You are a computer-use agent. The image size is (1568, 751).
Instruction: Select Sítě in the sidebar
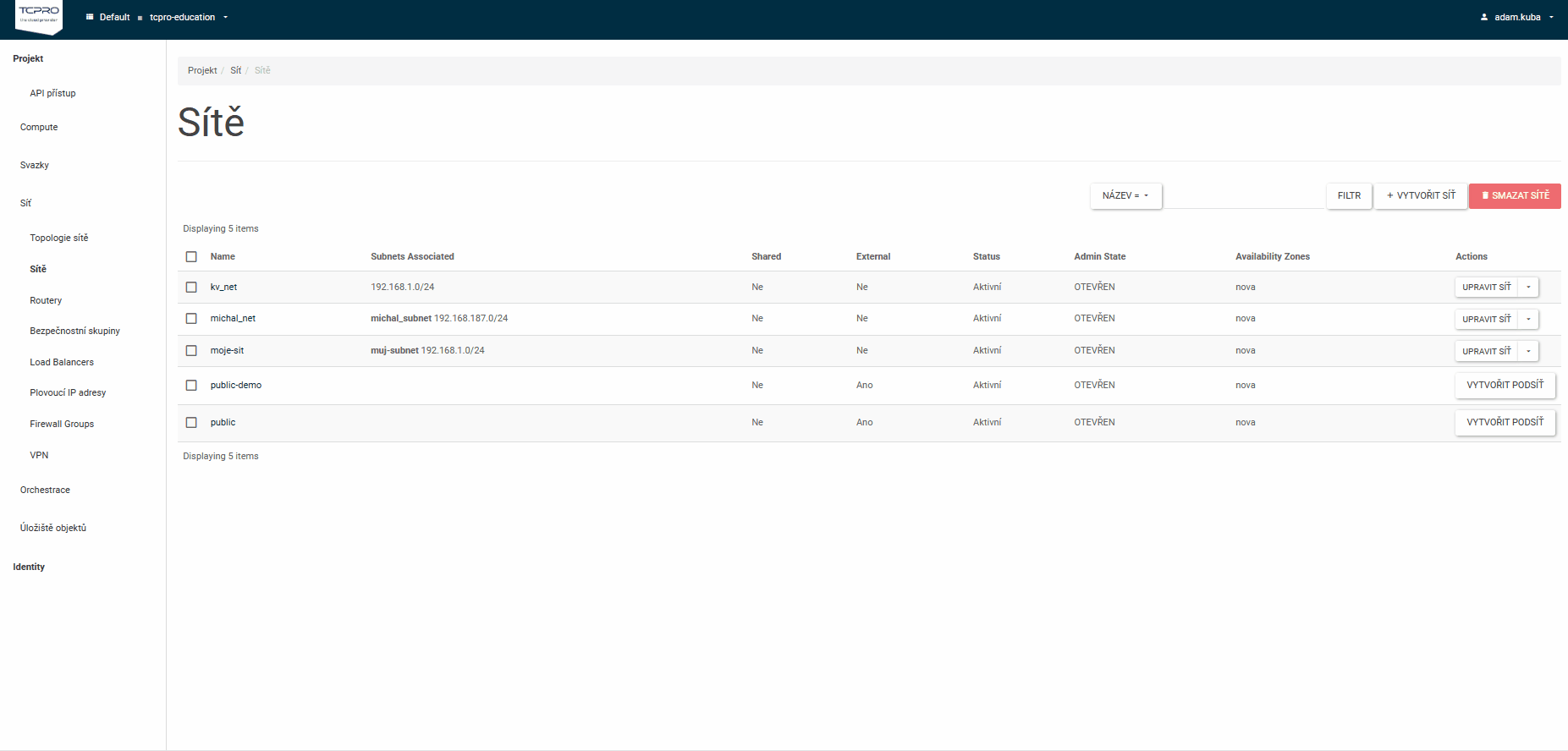pos(38,269)
